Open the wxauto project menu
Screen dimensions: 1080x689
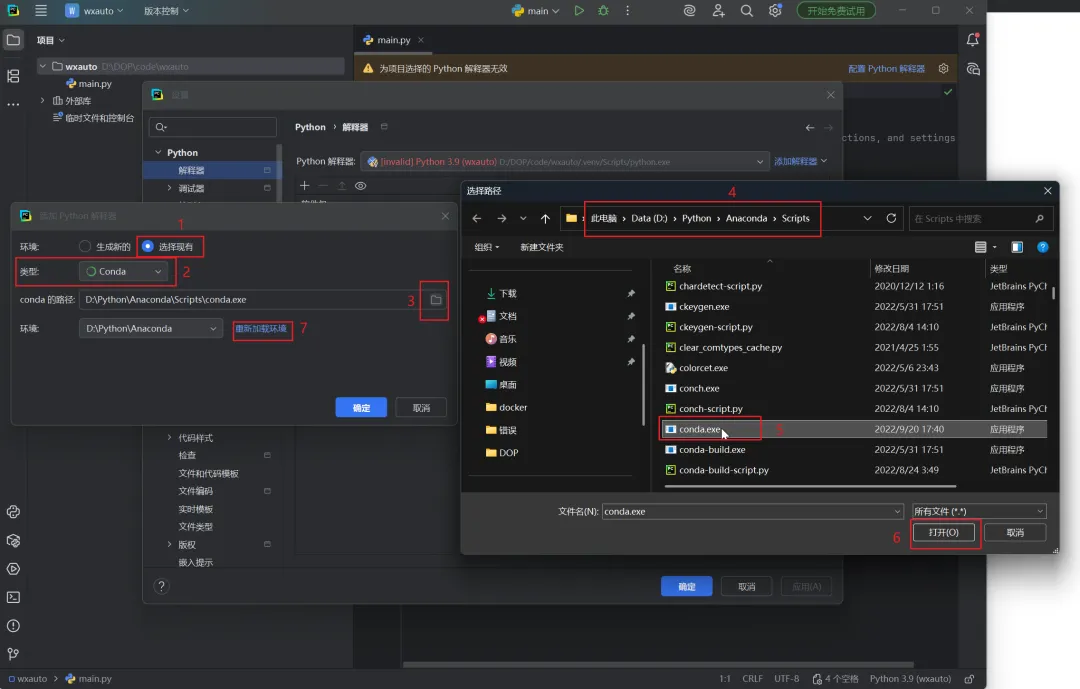click(94, 10)
